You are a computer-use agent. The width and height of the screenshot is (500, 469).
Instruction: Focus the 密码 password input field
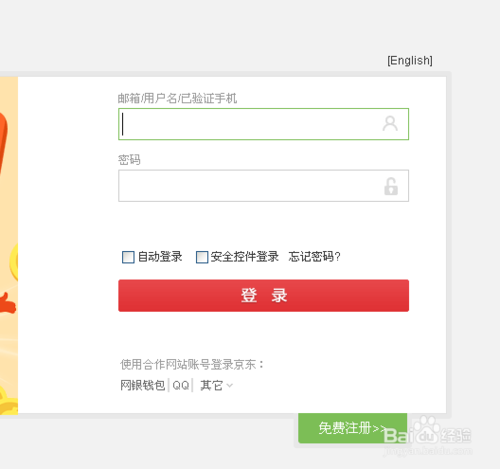[263, 186]
